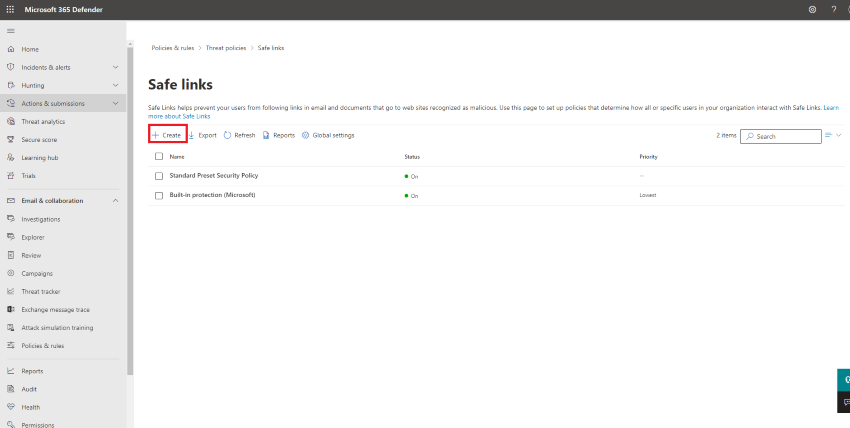Click the Home house icon

point(10,49)
